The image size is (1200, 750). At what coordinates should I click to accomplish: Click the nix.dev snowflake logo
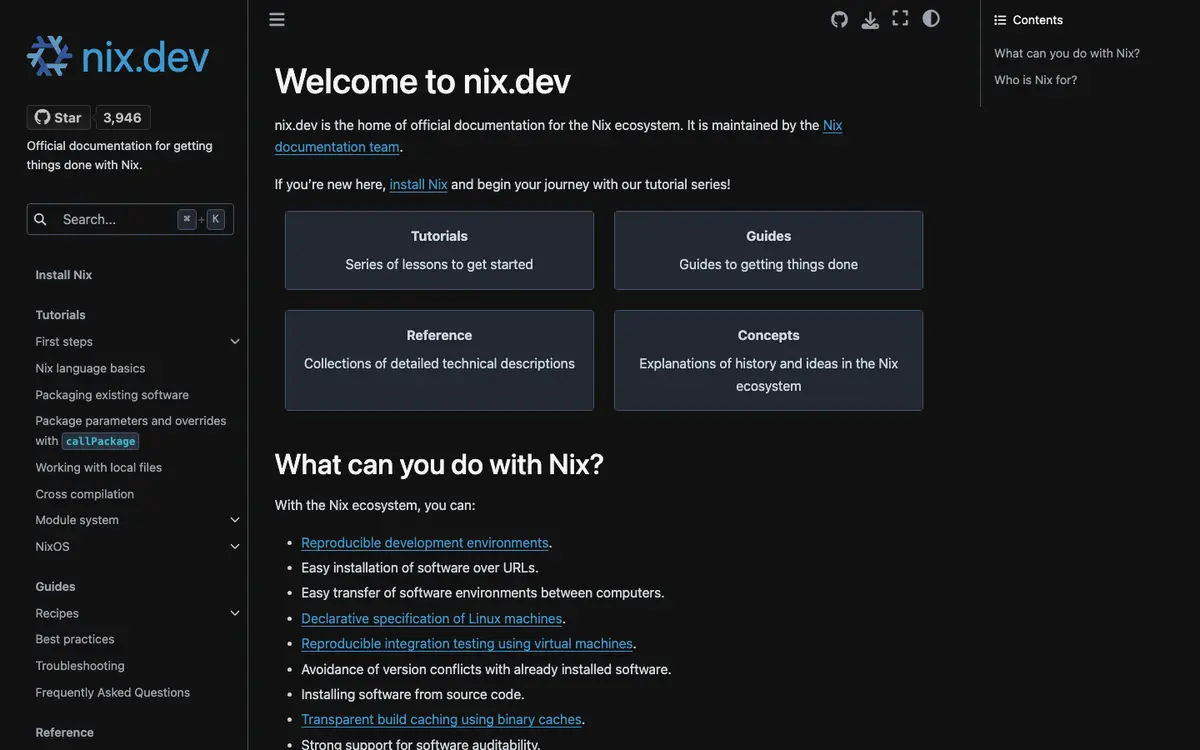(49, 56)
